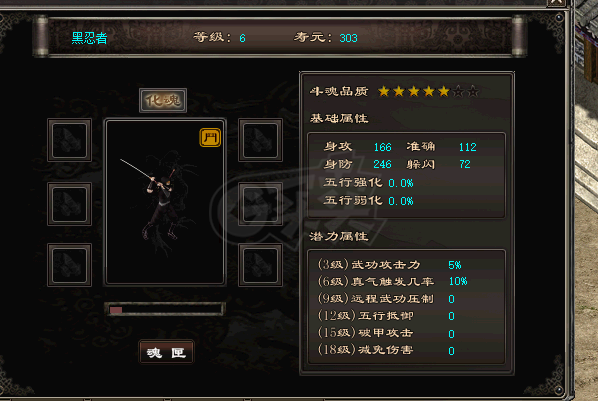Select the top-right empty equipment slot

260,140
